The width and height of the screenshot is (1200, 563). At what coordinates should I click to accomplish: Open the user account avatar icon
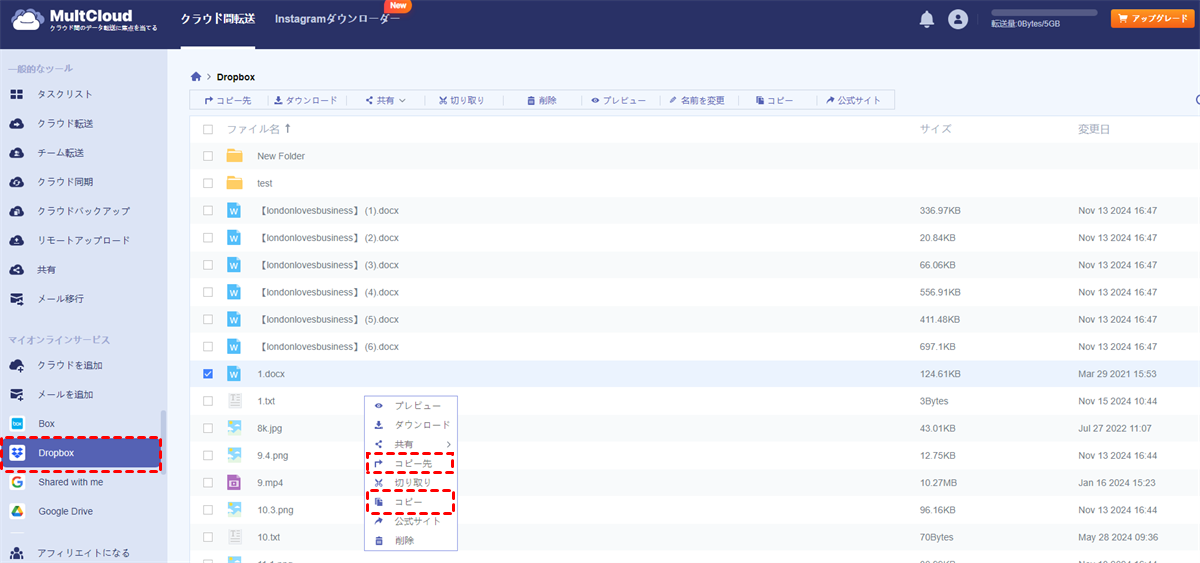[x=958, y=19]
